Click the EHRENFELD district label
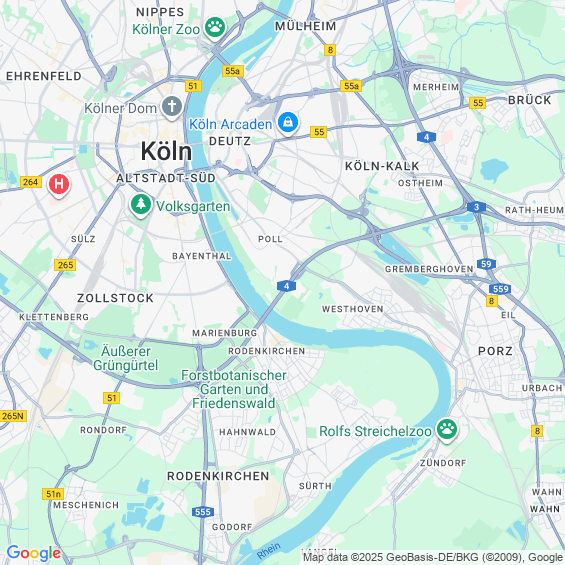Image resolution: width=565 pixels, height=565 pixels. 44,76
